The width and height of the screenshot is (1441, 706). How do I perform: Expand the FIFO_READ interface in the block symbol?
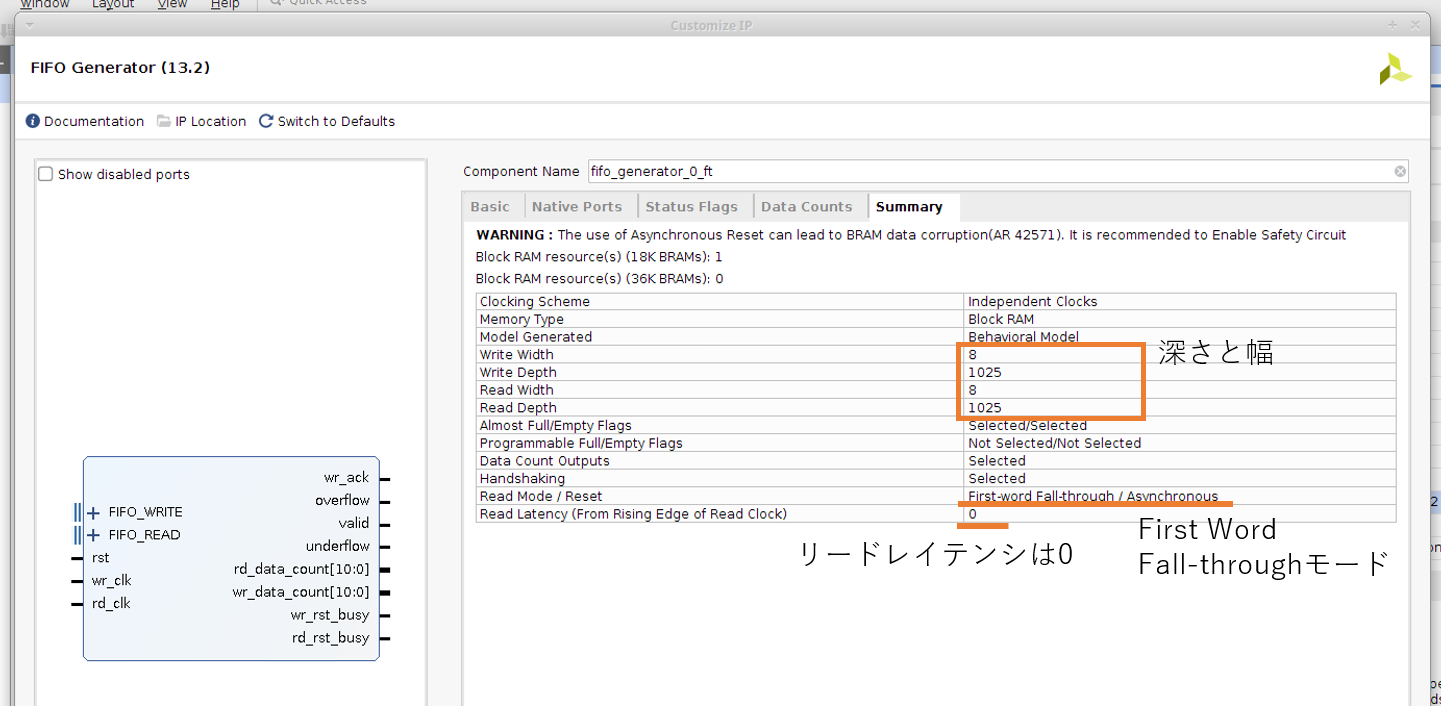[x=93, y=535]
